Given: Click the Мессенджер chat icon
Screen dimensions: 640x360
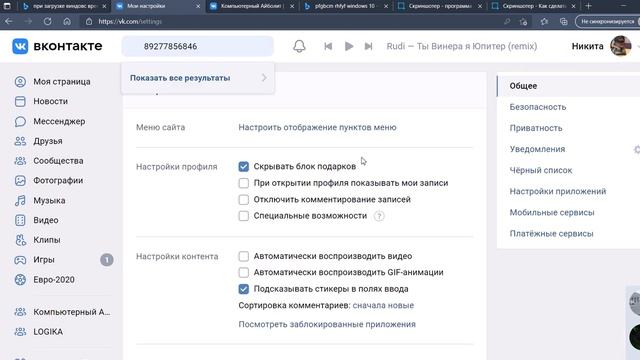Looking at the screenshot, I should click(20, 121).
